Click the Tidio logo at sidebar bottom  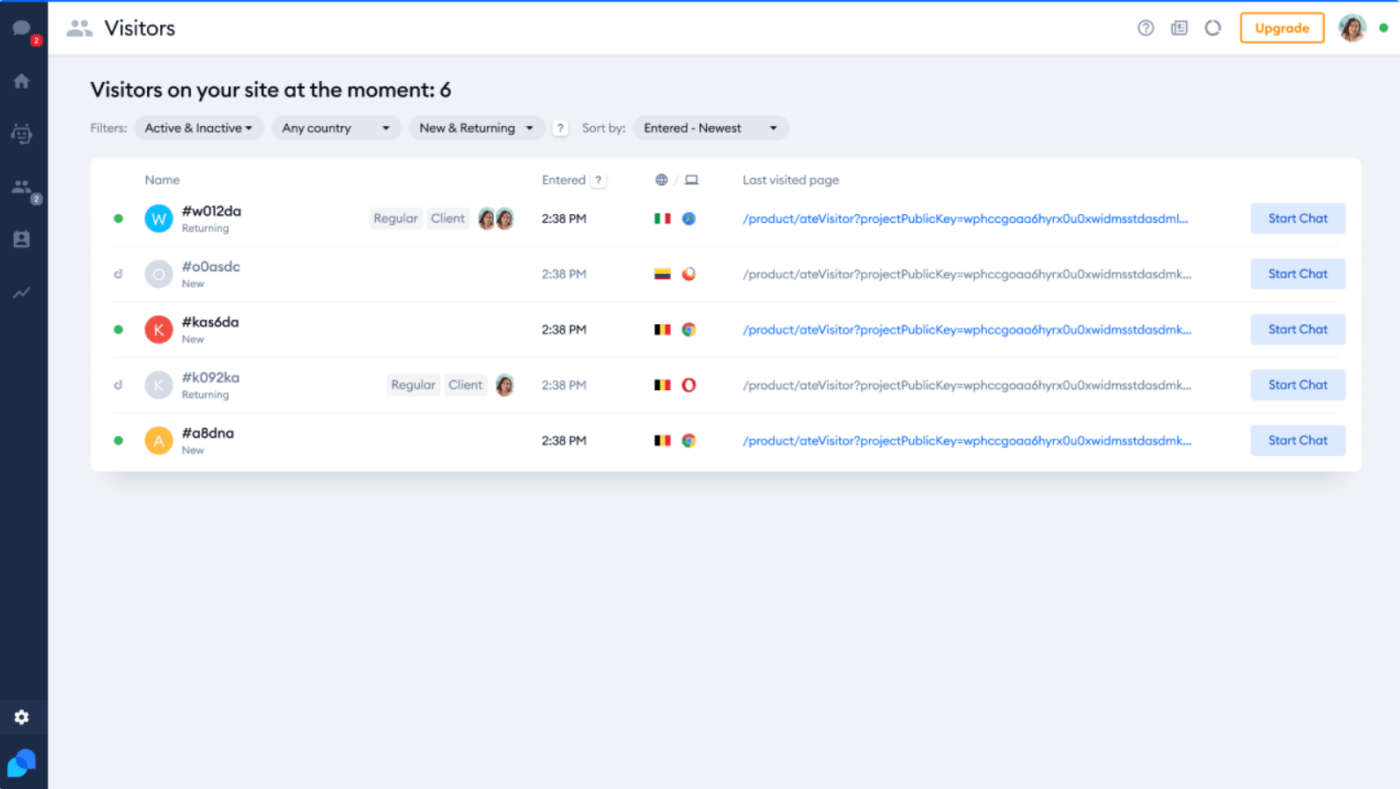pos(22,763)
